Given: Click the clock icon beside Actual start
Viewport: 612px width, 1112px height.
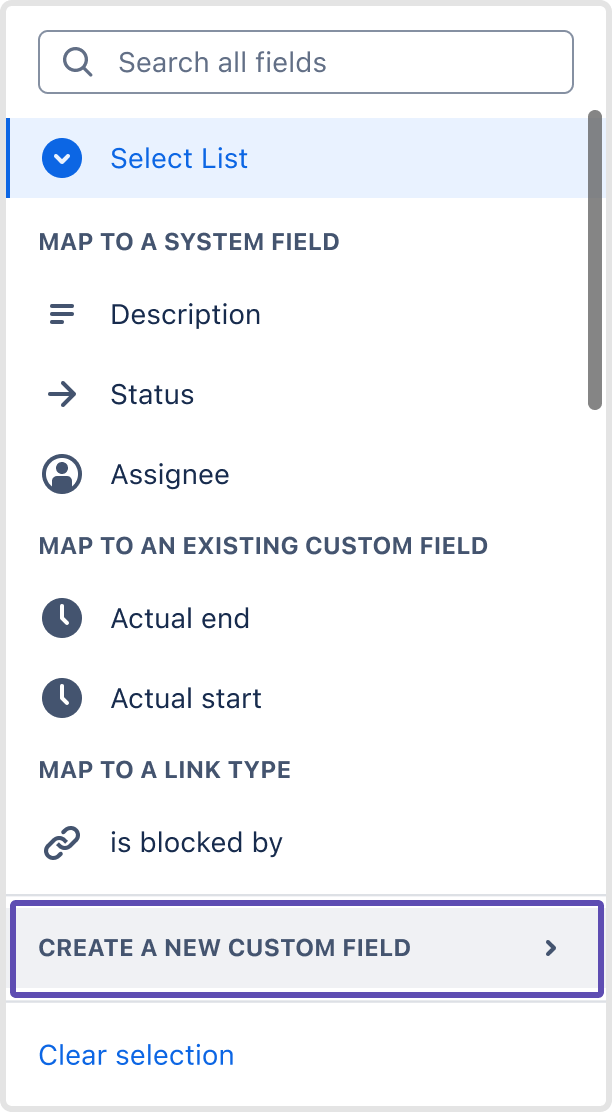Looking at the screenshot, I should pyautogui.click(x=62, y=699).
